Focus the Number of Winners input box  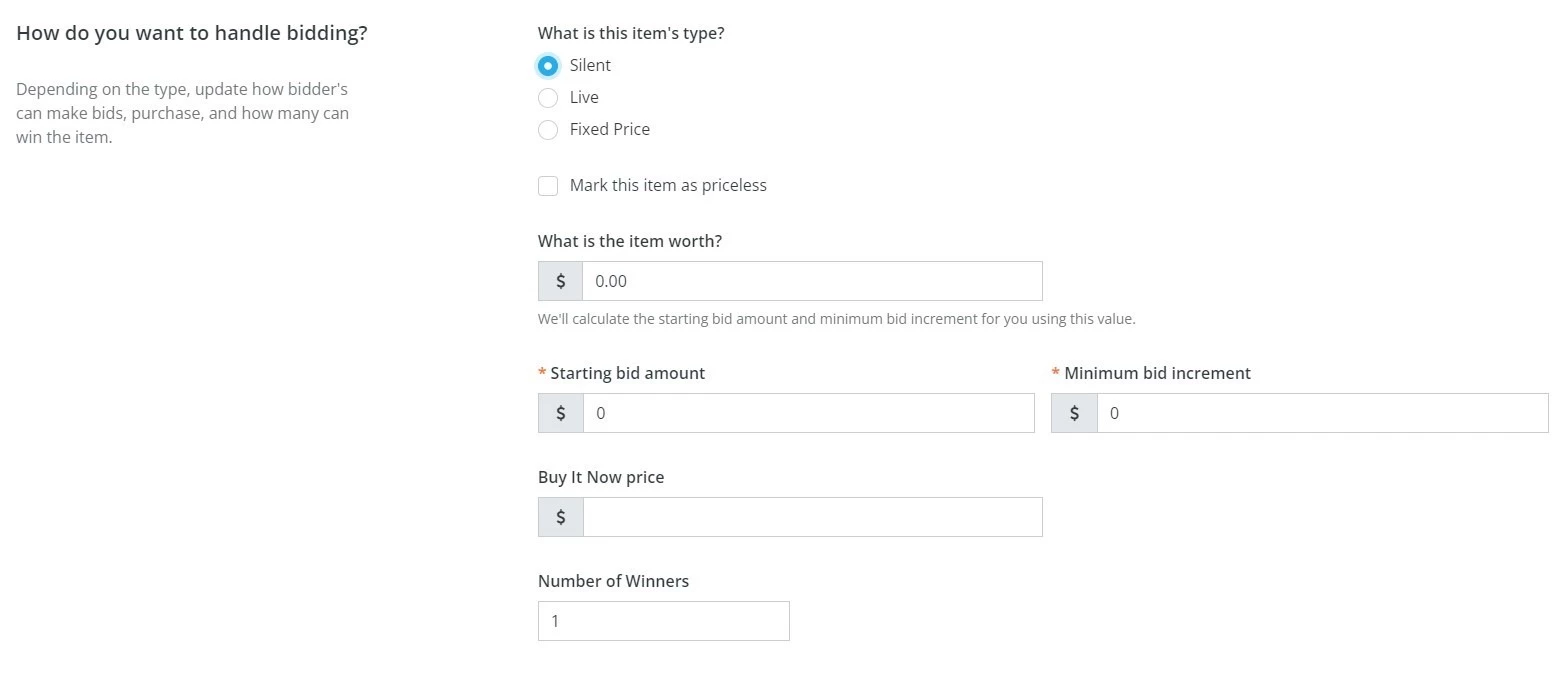[x=663, y=621]
